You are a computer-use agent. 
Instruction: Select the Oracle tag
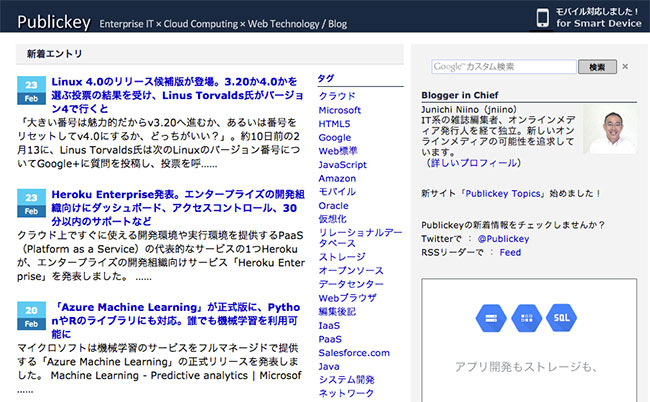[333, 206]
